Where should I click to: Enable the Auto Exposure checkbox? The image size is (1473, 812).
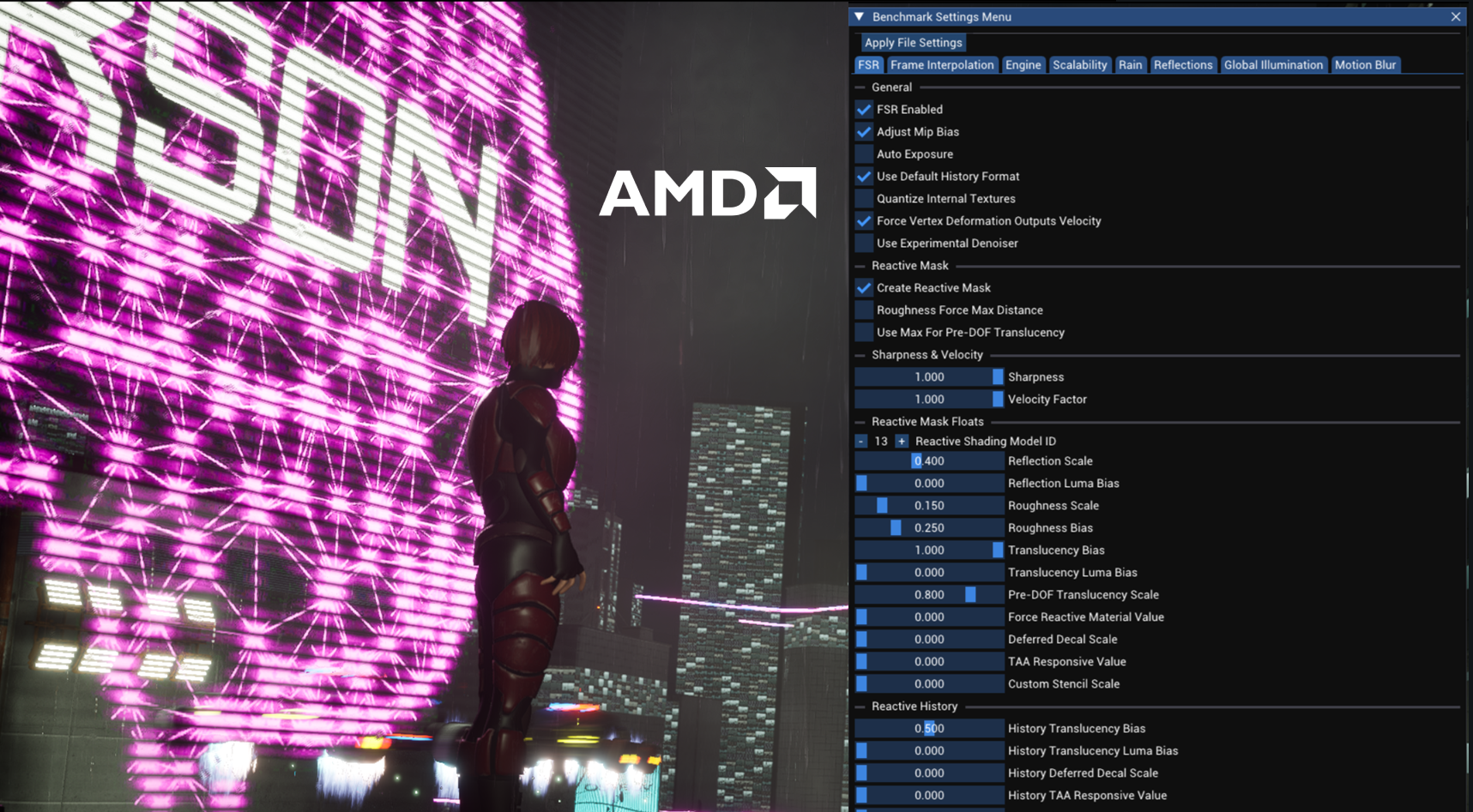tap(864, 153)
